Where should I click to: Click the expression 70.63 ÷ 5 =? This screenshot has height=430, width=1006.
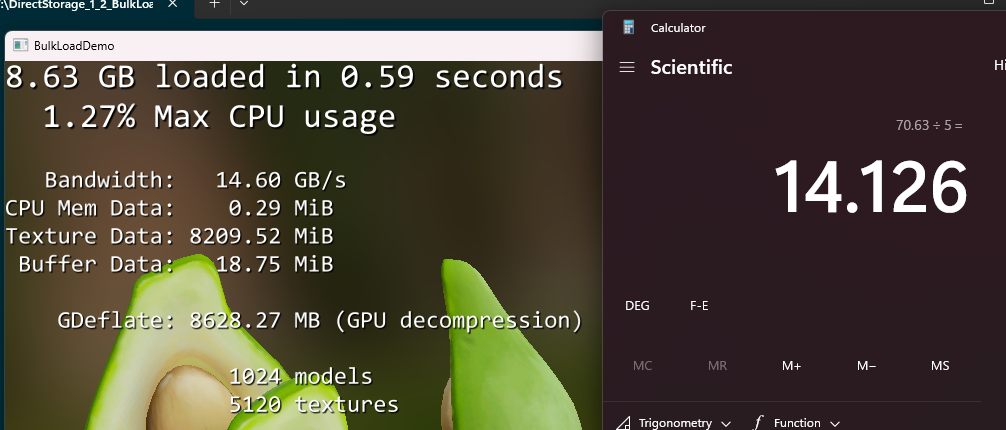coord(929,126)
